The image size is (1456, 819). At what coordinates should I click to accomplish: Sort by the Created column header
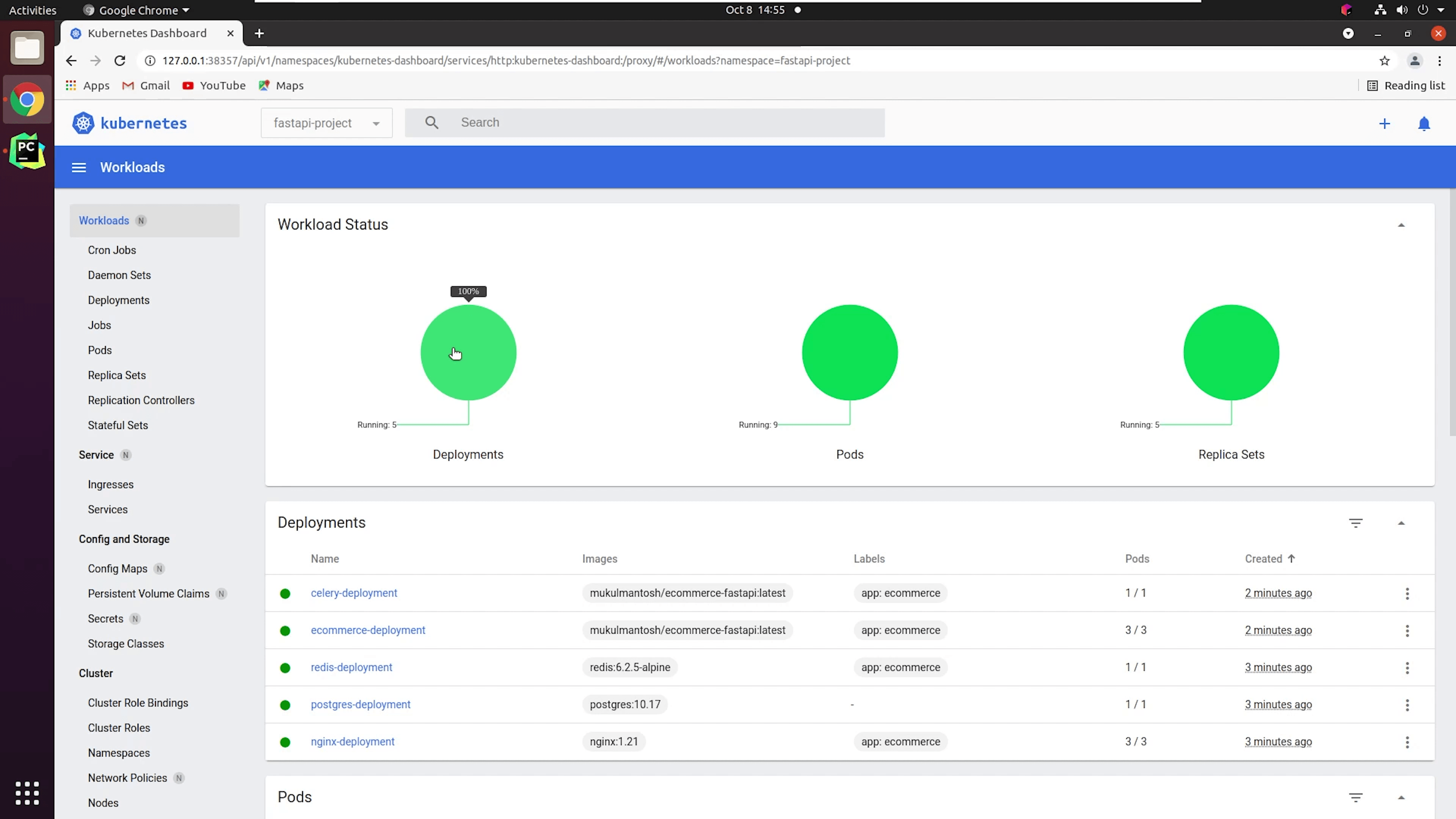[x=1263, y=559]
